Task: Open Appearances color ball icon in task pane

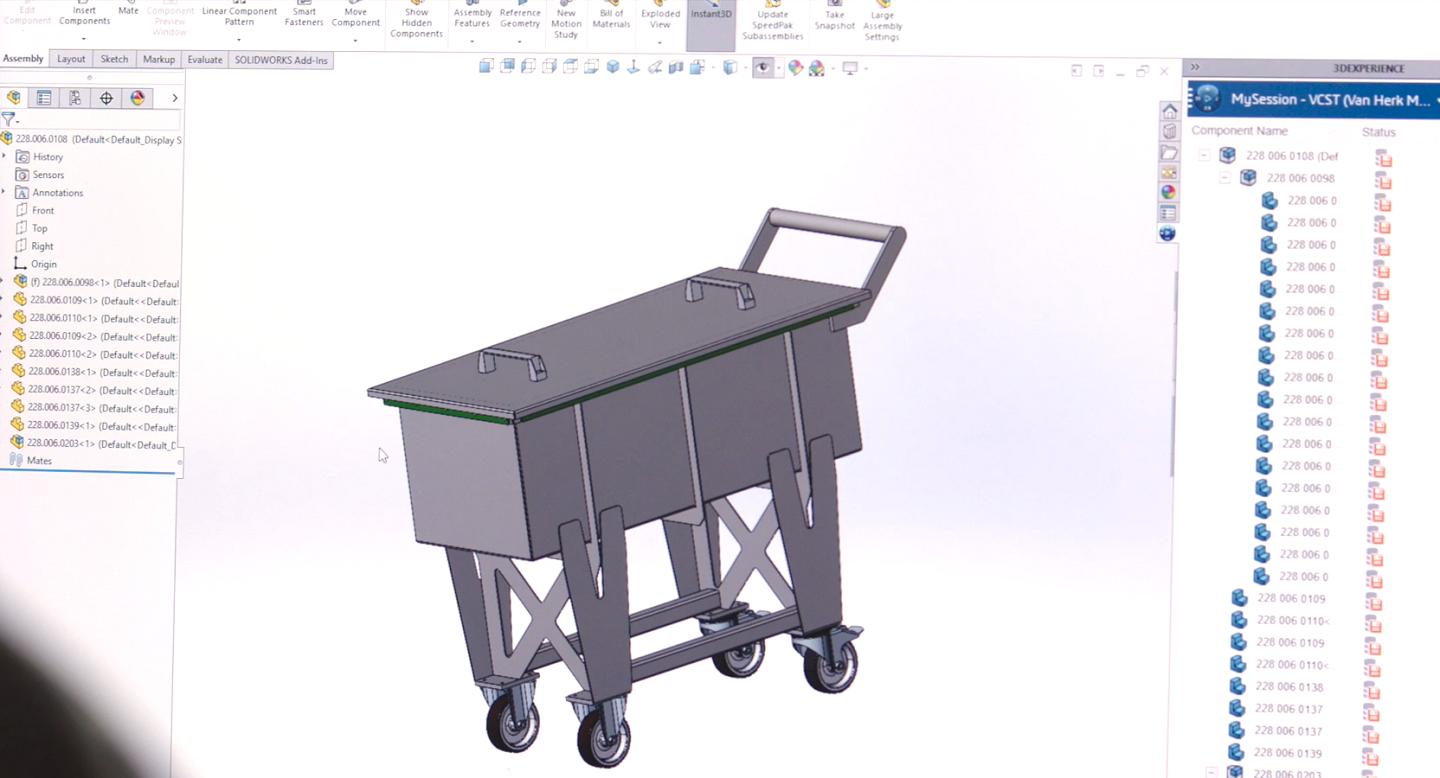Action: pos(1168,192)
